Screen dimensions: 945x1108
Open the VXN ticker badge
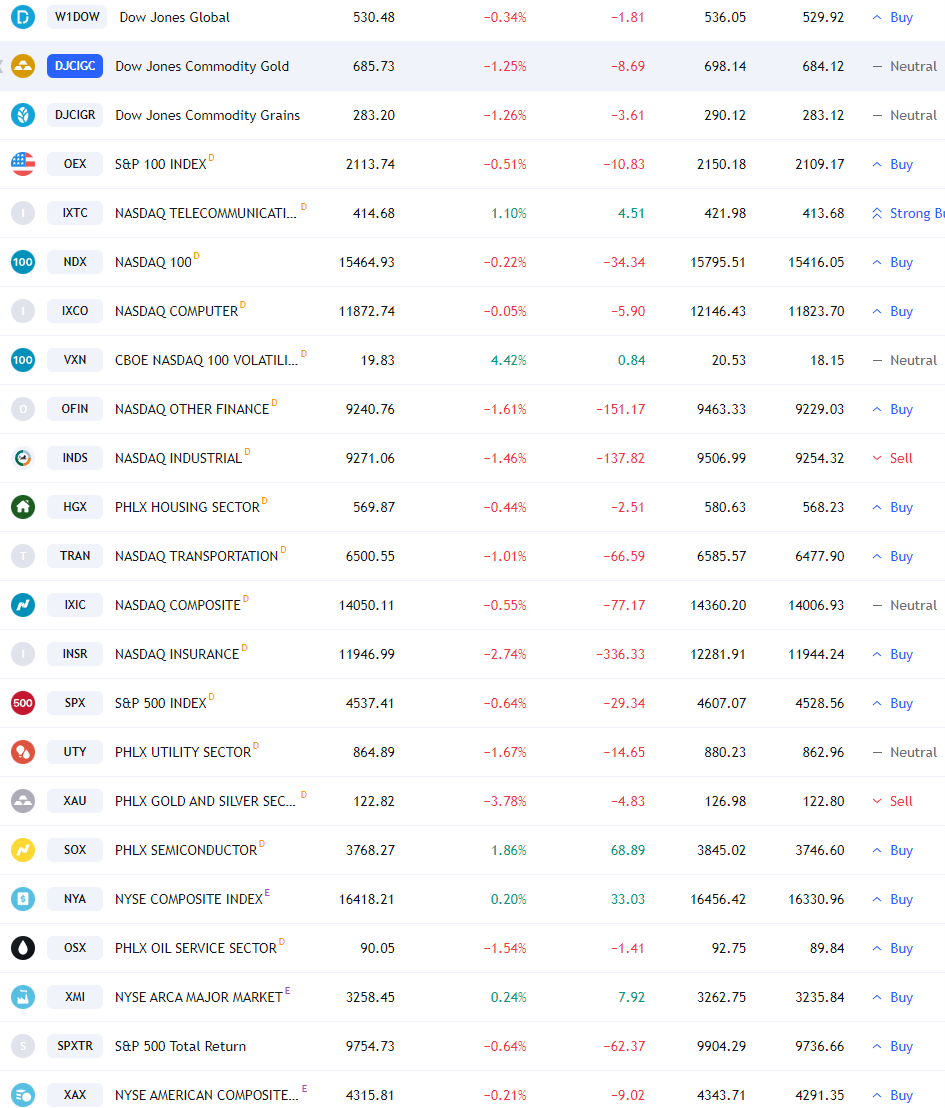tap(75, 360)
